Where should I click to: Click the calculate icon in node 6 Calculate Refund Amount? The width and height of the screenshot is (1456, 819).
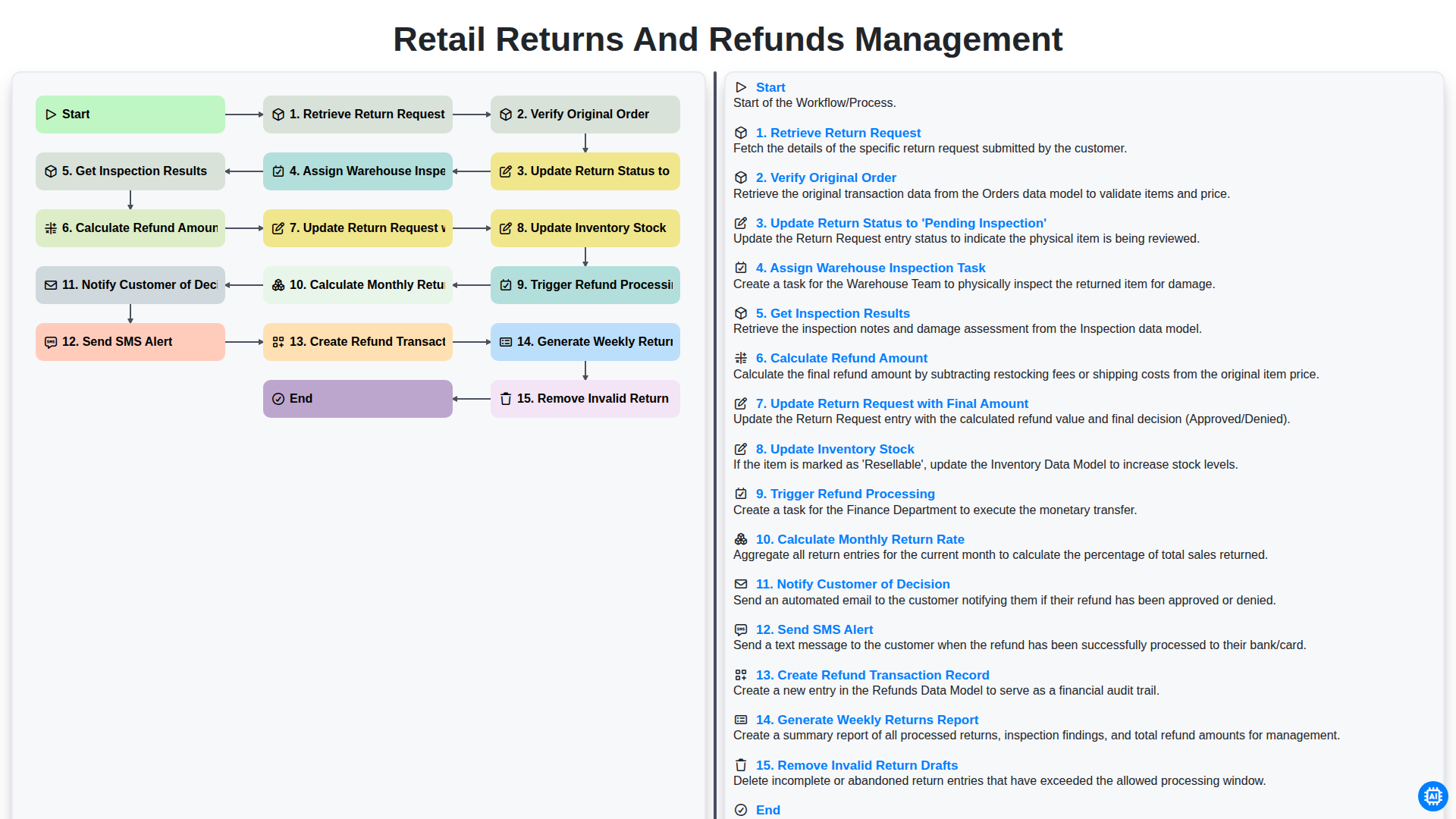(51, 228)
